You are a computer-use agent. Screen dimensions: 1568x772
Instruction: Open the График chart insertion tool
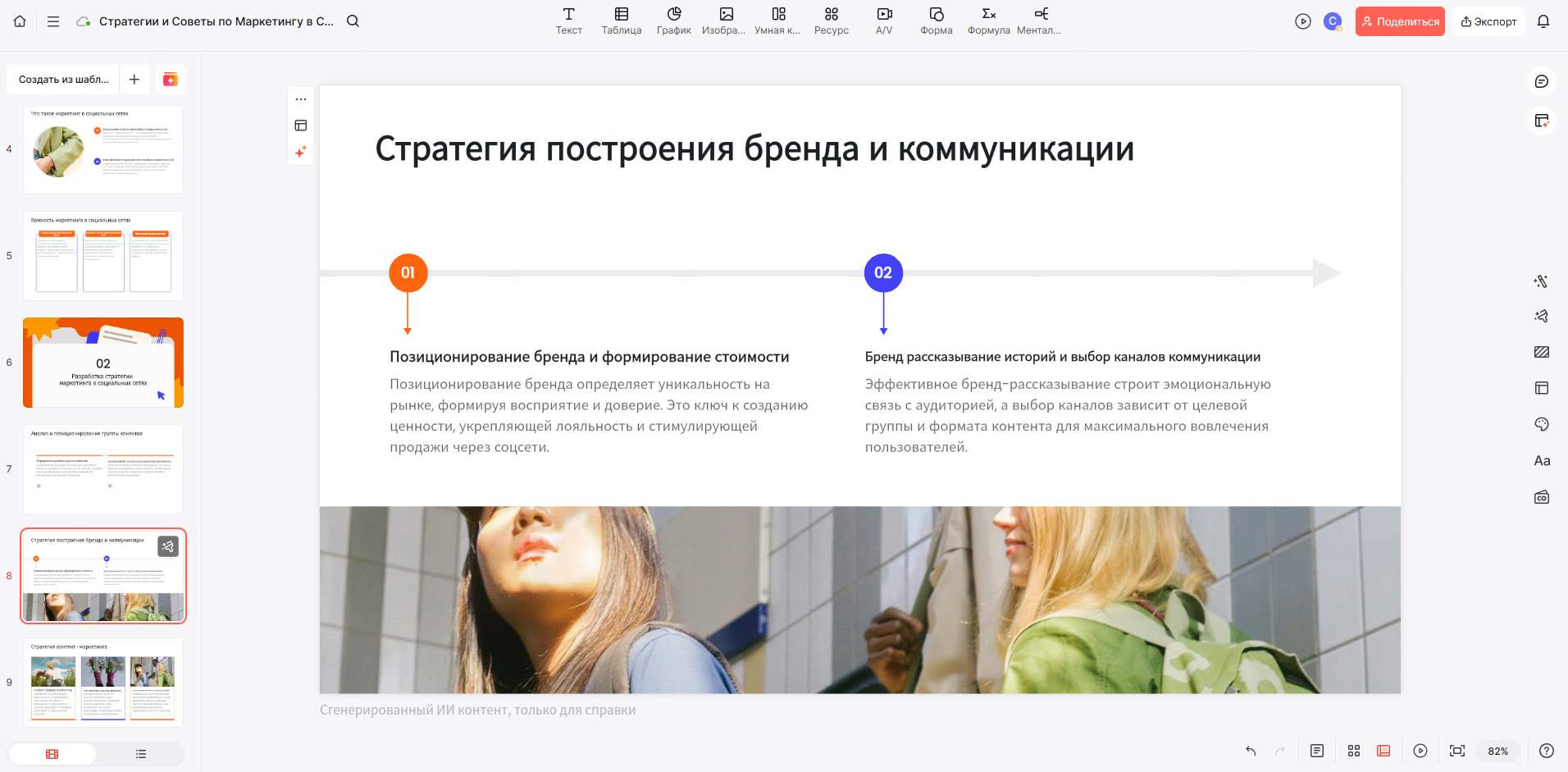(x=673, y=21)
